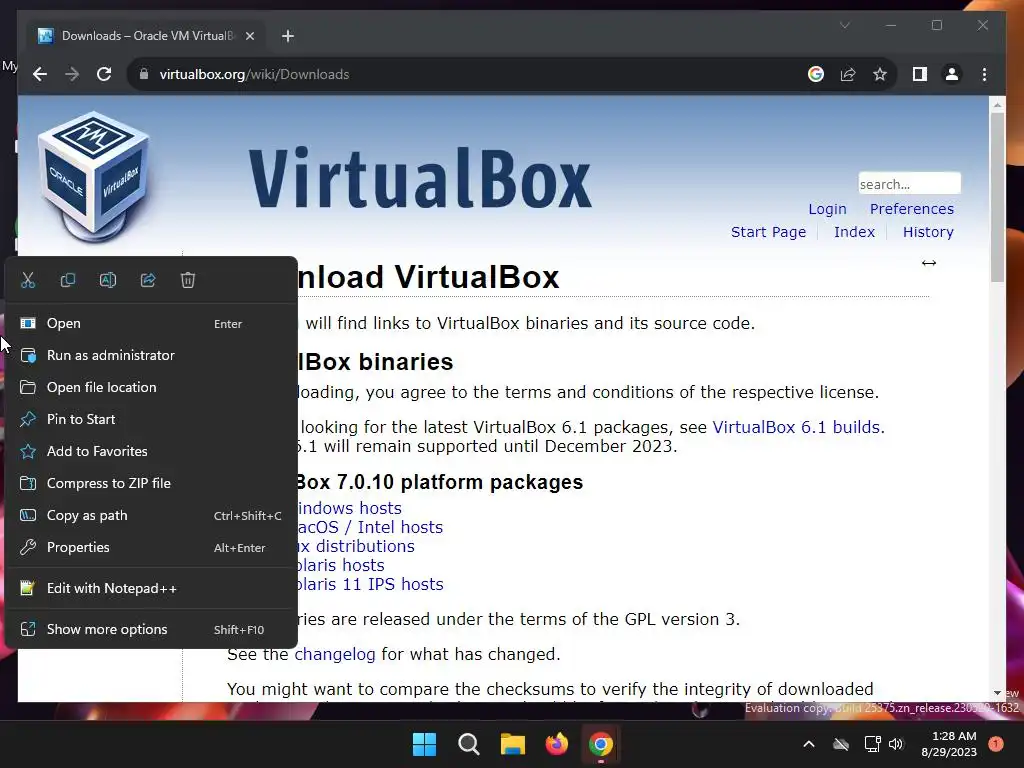
Task: Click the VirtualBox cube logo
Action: click(x=95, y=178)
